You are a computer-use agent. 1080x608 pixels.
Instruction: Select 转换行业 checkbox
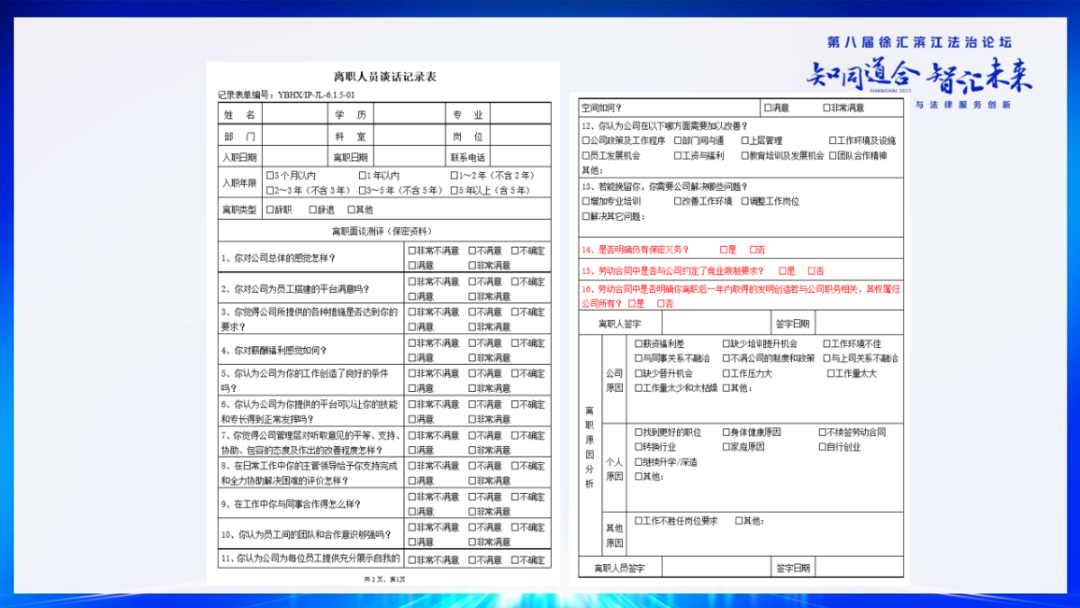(x=638, y=447)
